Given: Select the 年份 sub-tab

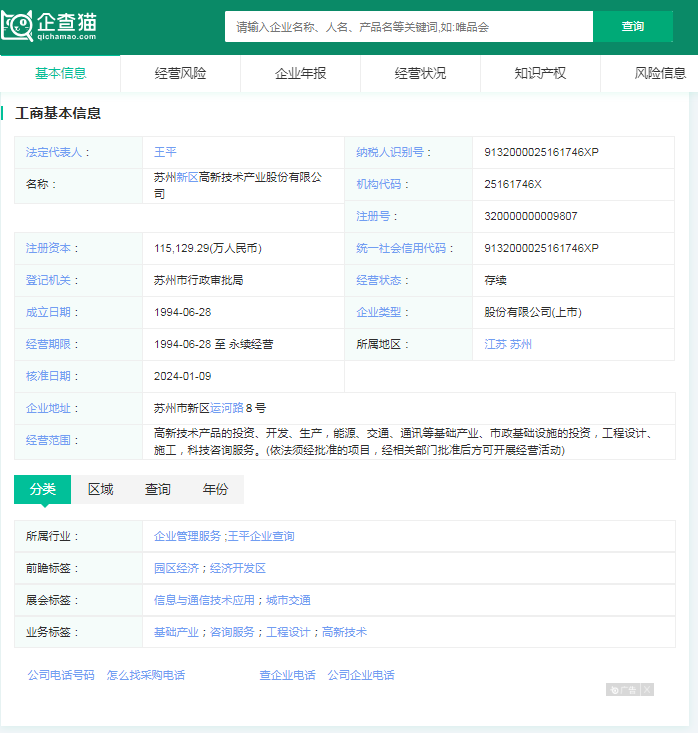Looking at the screenshot, I should (x=215, y=489).
